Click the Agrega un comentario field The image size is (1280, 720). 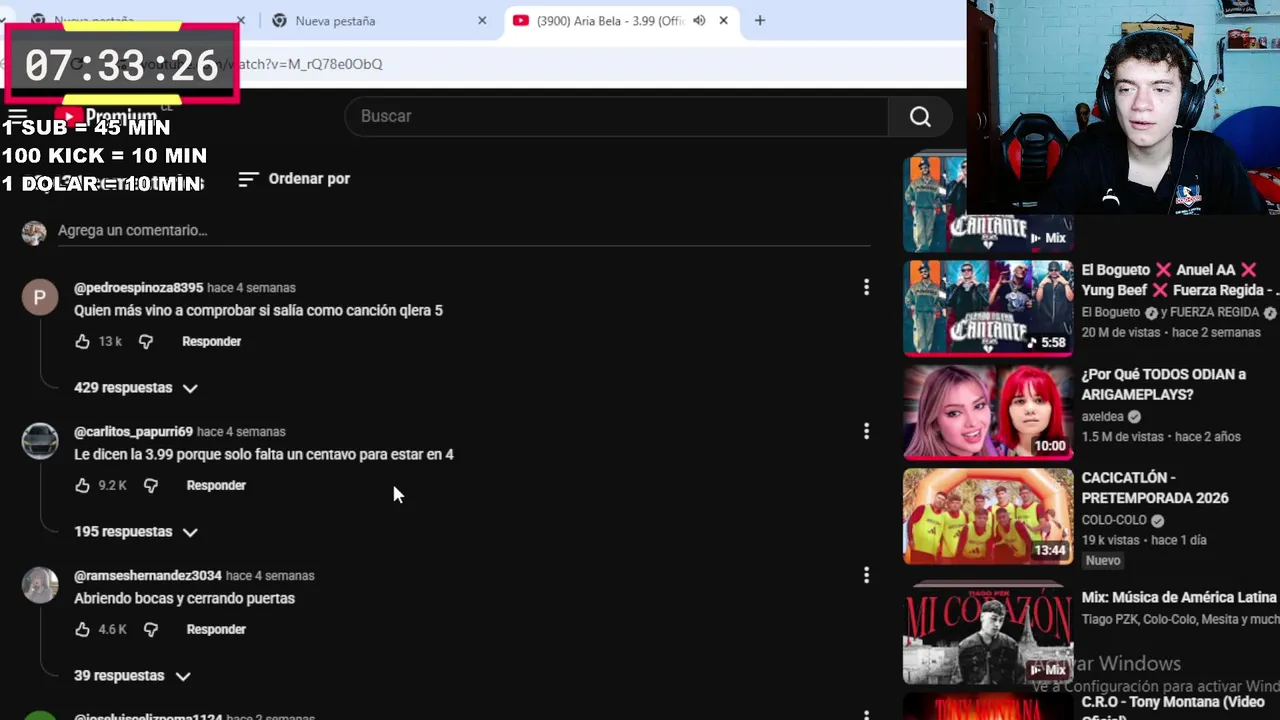tap(464, 230)
